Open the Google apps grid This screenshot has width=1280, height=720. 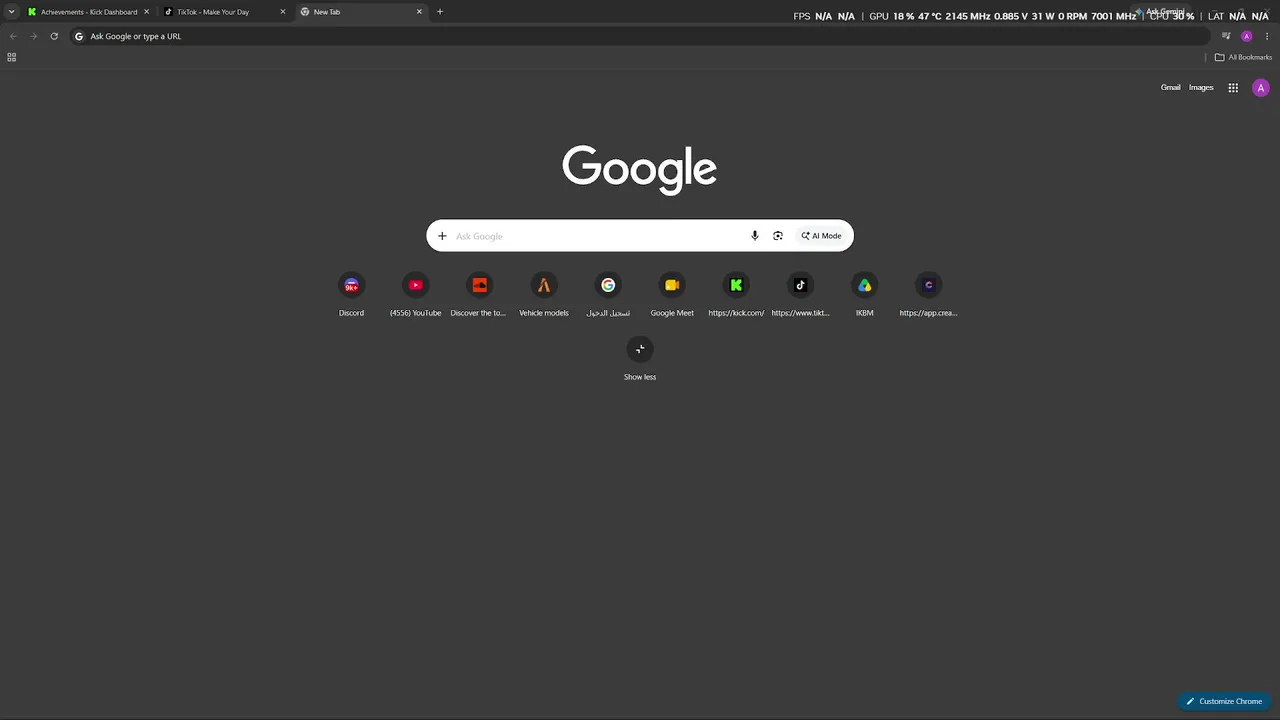point(1233,88)
